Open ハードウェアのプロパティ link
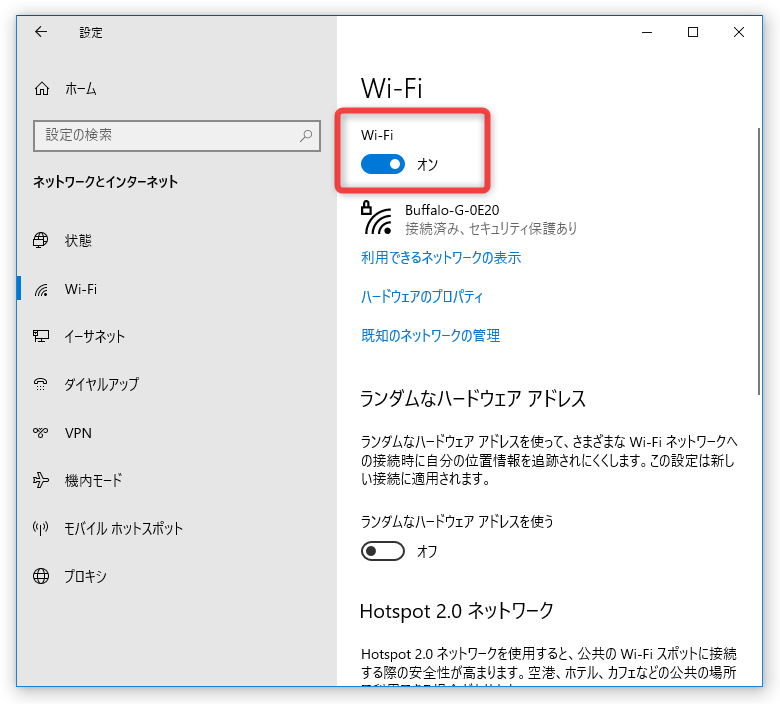The height and width of the screenshot is (704, 780). [422, 297]
